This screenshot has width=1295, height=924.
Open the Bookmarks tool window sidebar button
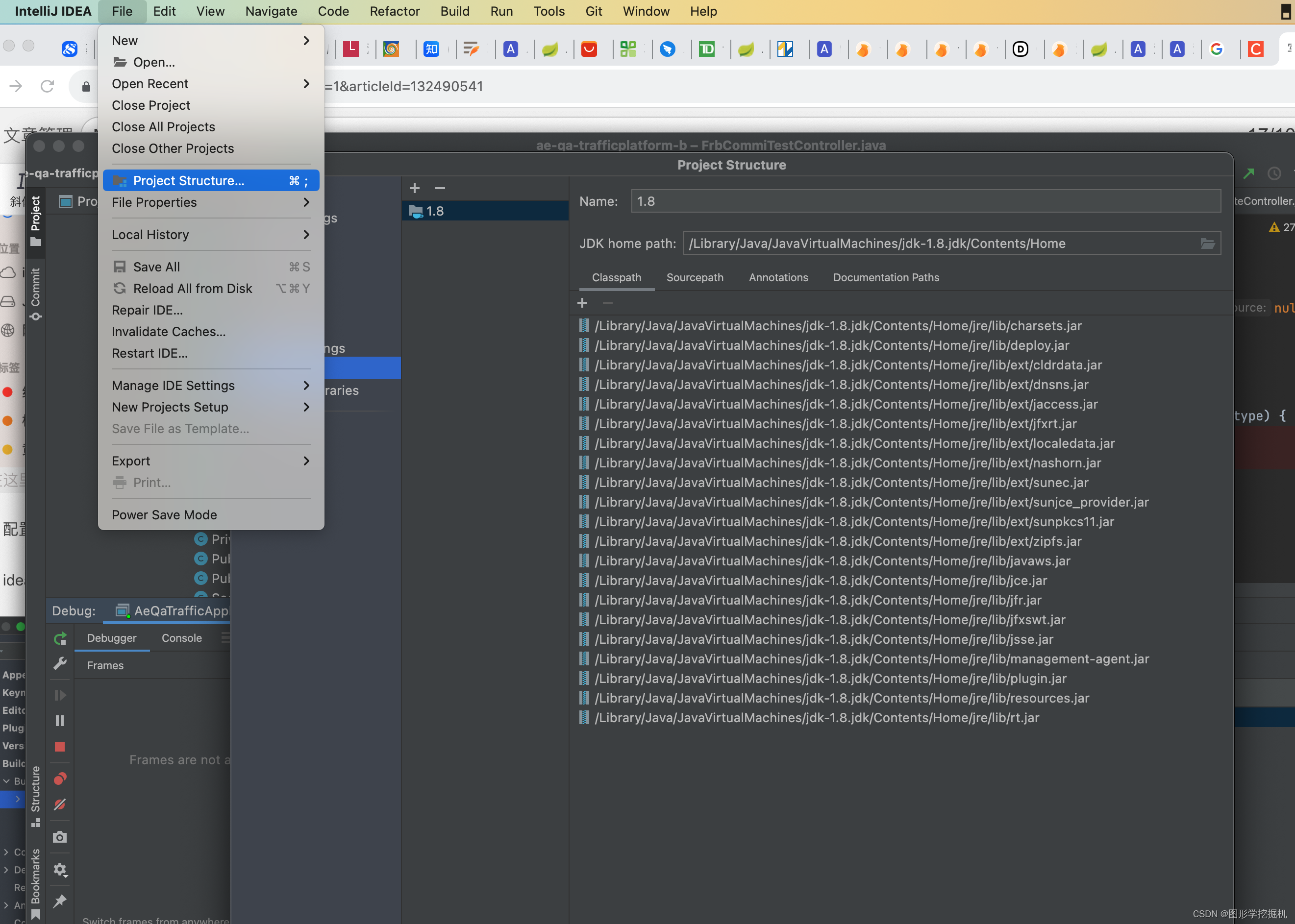[x=36, y=884]
